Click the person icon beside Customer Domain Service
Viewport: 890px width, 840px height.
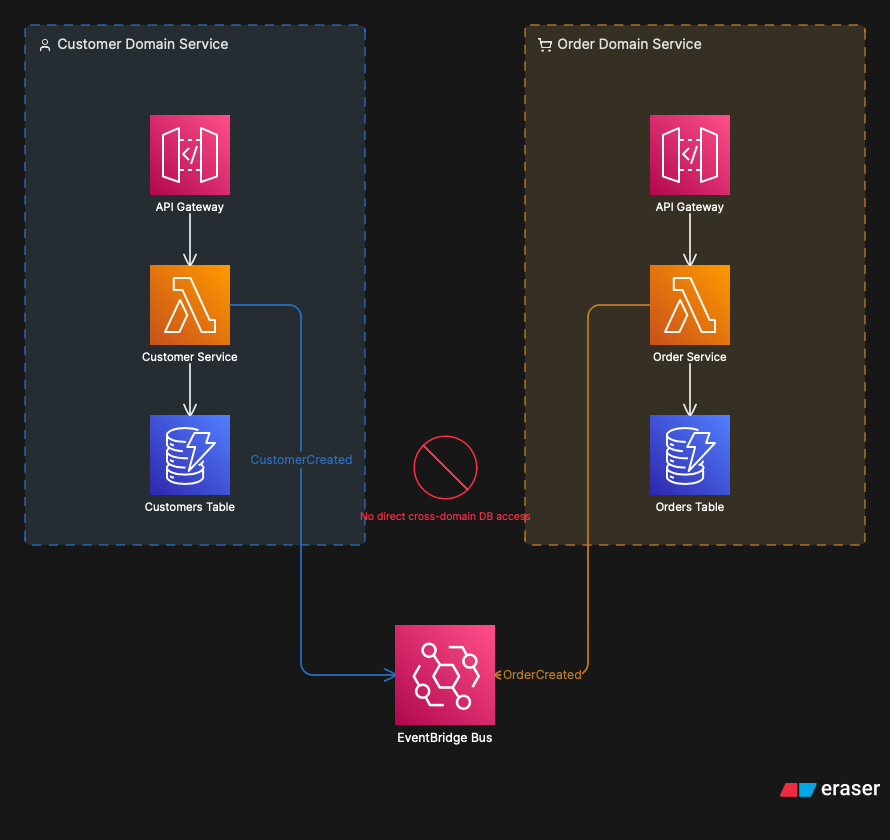pyautogui.click(x=45, y=45)
